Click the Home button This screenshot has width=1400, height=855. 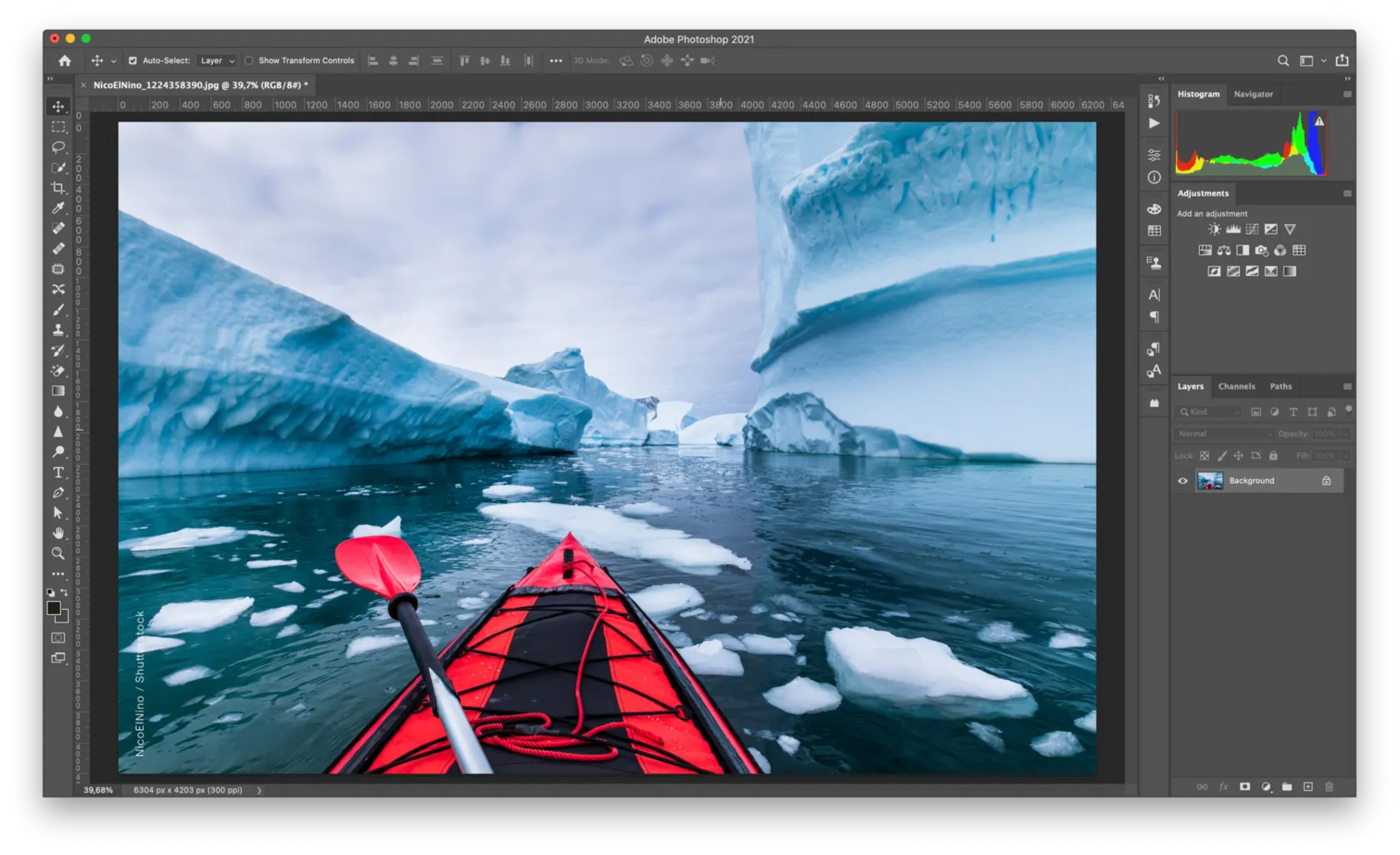pyautogui.click(x=65, y=61)
